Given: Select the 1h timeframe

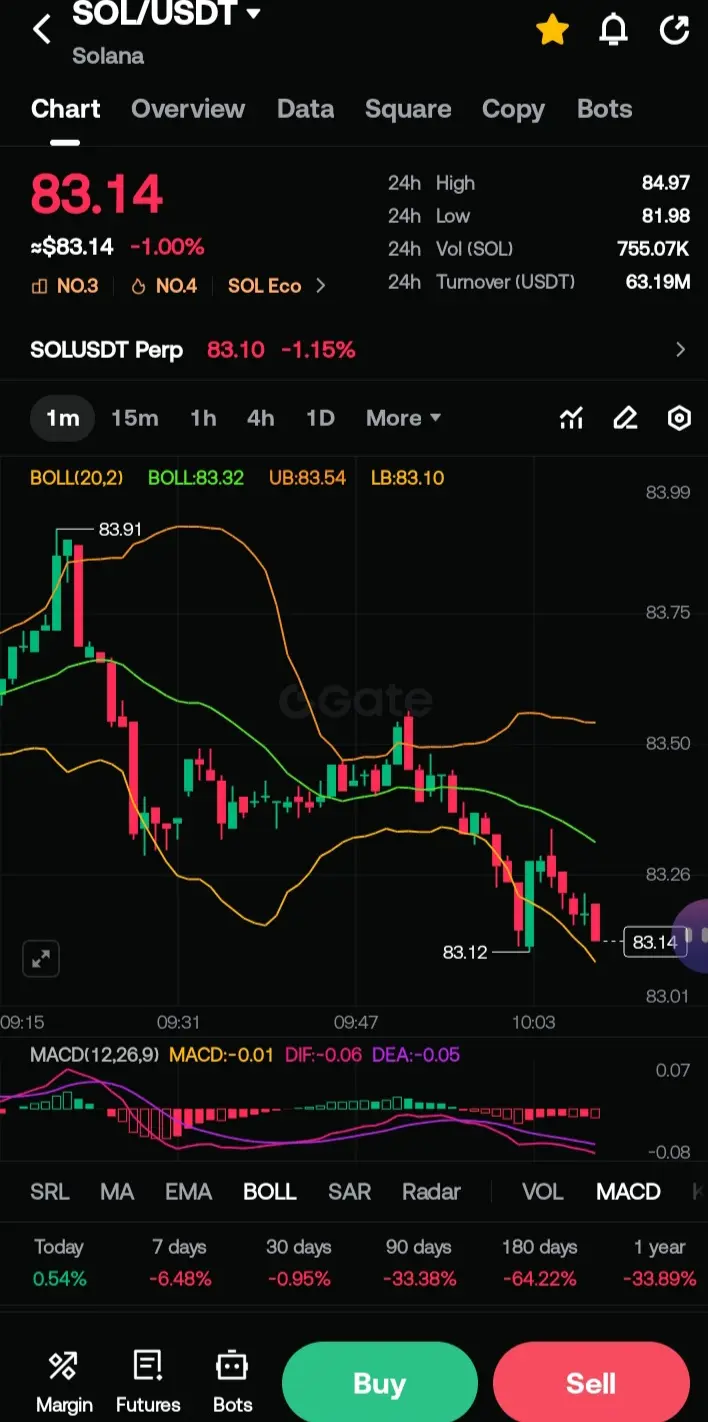Looking at the screenshot, I should 203,418.
